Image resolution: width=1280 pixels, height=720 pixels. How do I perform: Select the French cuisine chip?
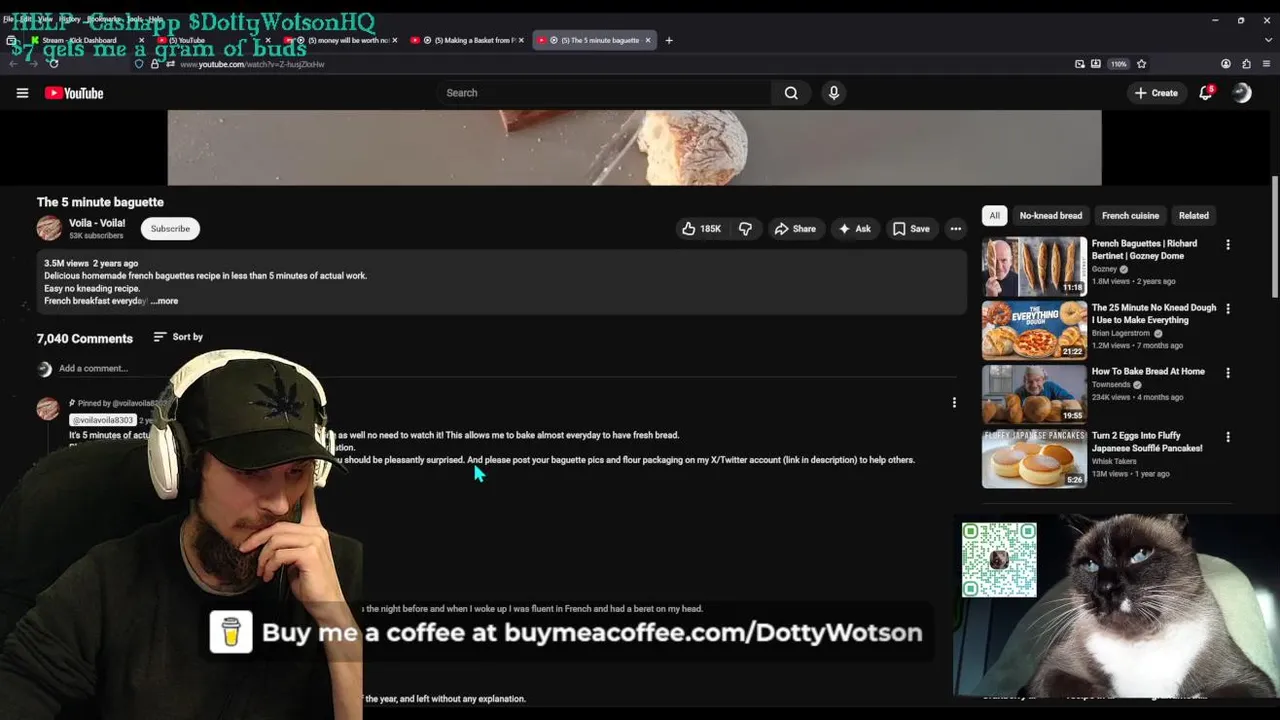pyautogui.click(x=1130, y=215)
